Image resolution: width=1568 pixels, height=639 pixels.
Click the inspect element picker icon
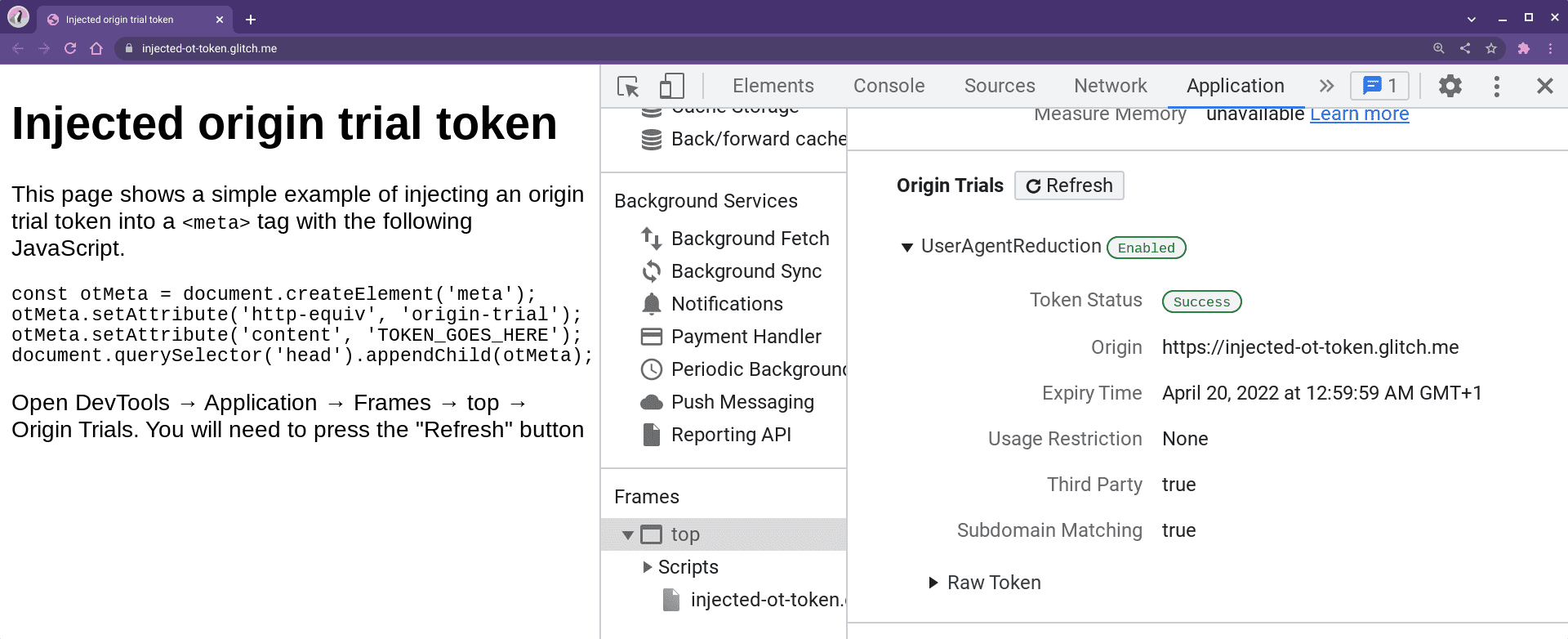point(628,86)
